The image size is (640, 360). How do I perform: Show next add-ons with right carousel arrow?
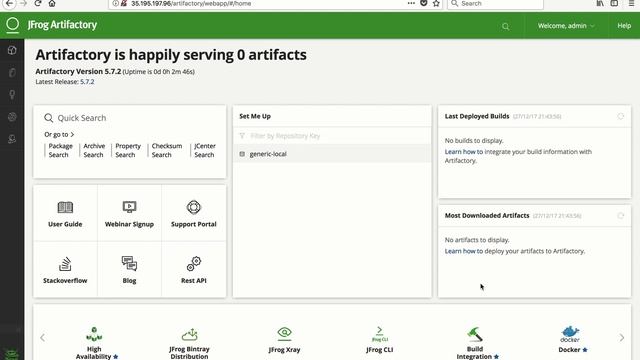point(622,338)
